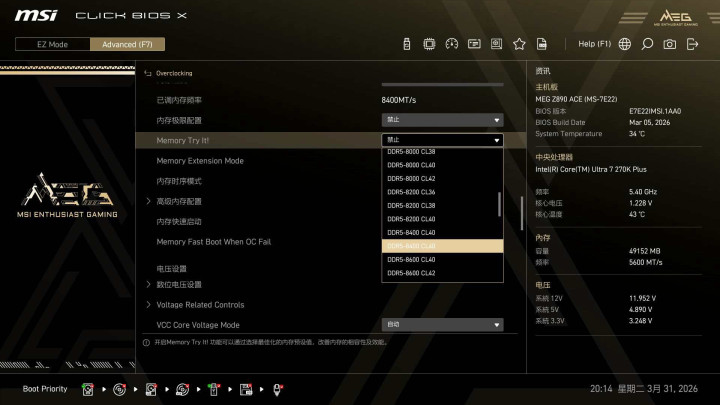Image resolution: width=720 pixels, height=405 pixels.
Task: Open the card-shaped toolbar icon beside the gauge
Action: tap(474, 44)
